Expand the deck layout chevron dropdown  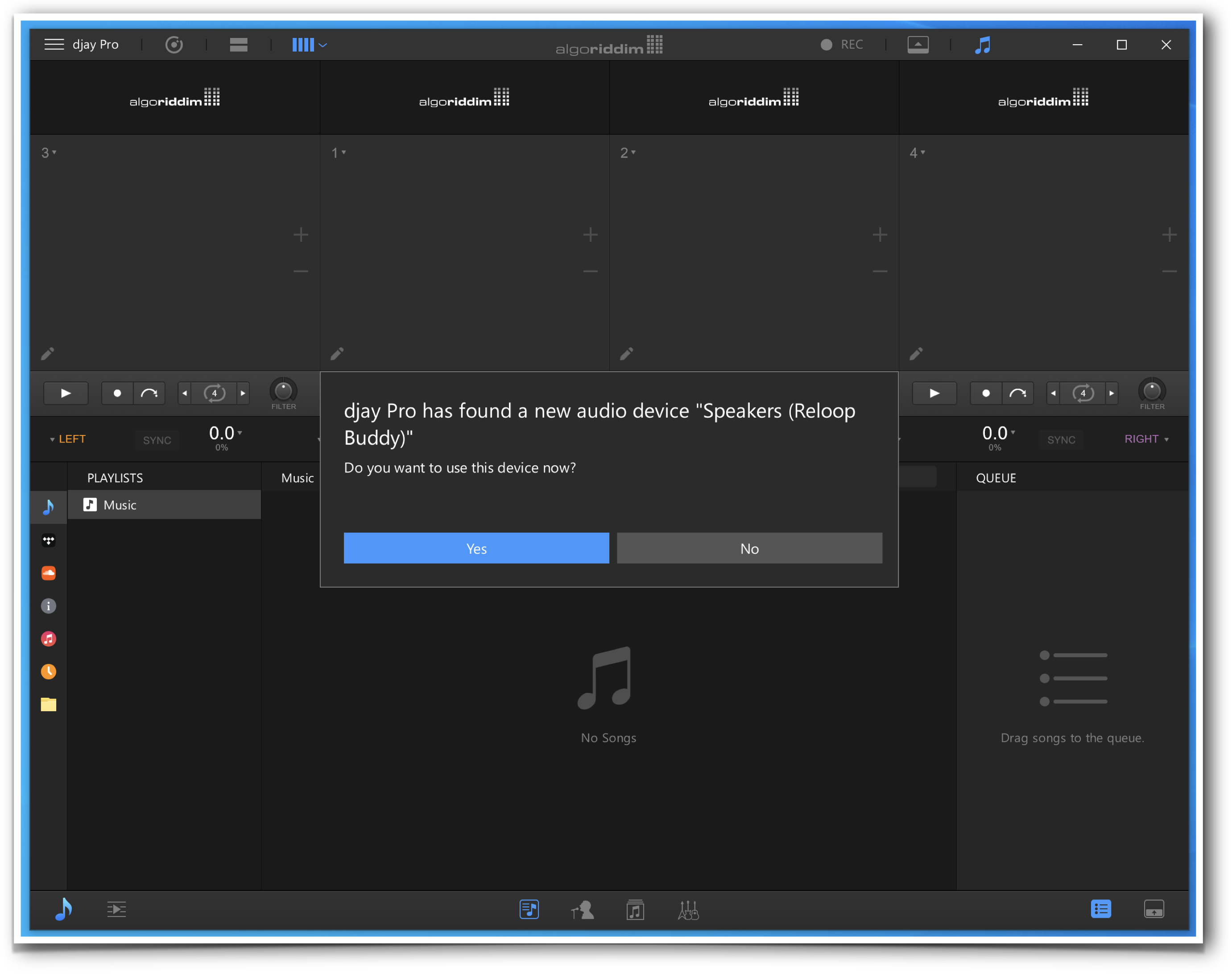click(323, 45)
